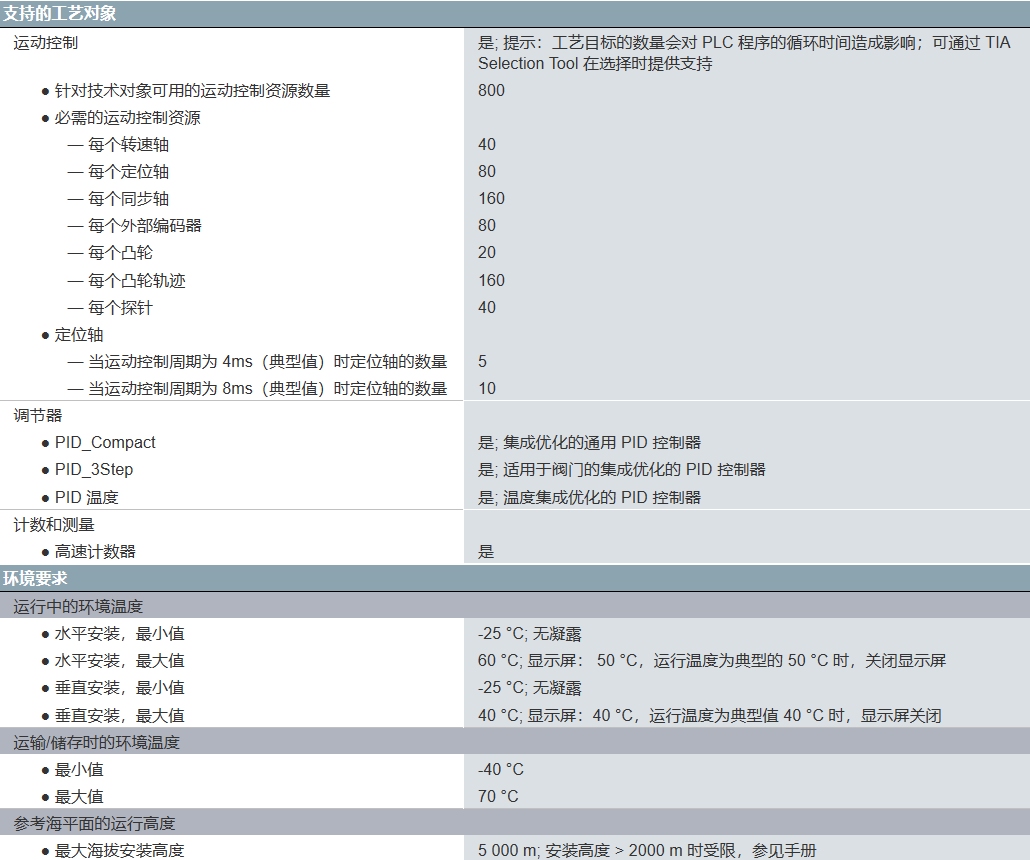Viewport: 1030px width, 860px height.
Task: Click the "高速计数器" row label
Action: (95, 552)
